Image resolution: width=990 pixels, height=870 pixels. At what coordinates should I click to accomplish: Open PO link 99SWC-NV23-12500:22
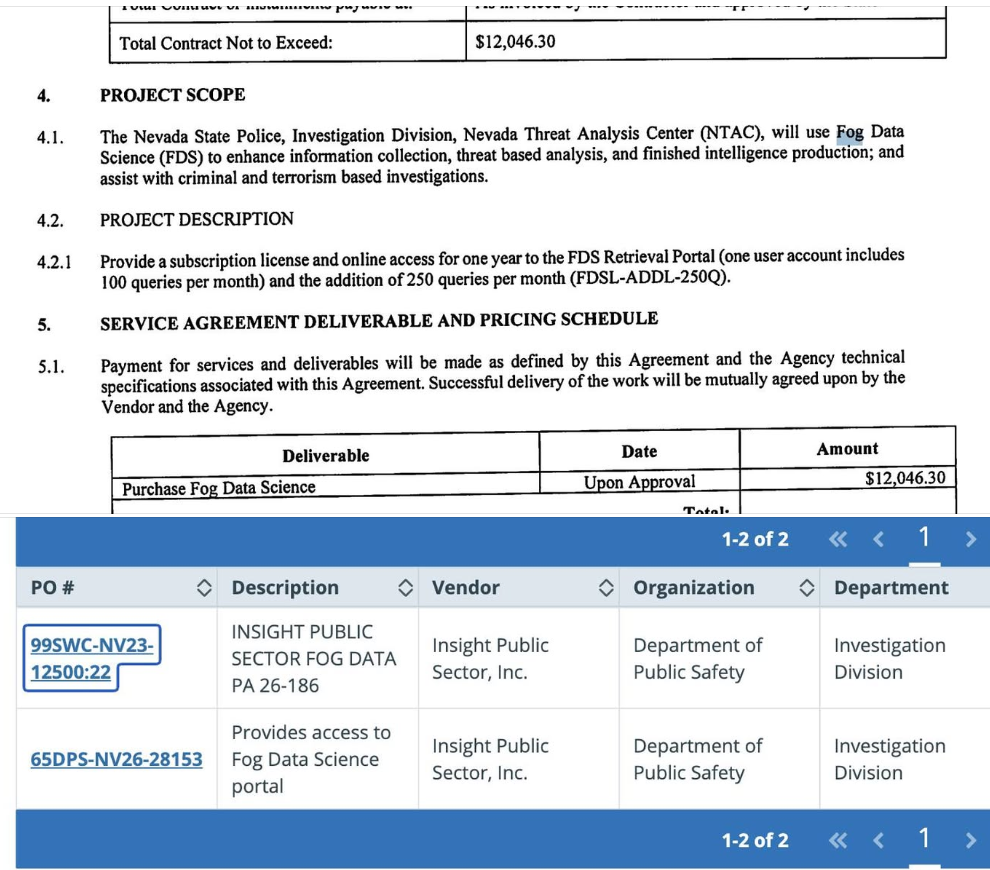tap(92, 658)
